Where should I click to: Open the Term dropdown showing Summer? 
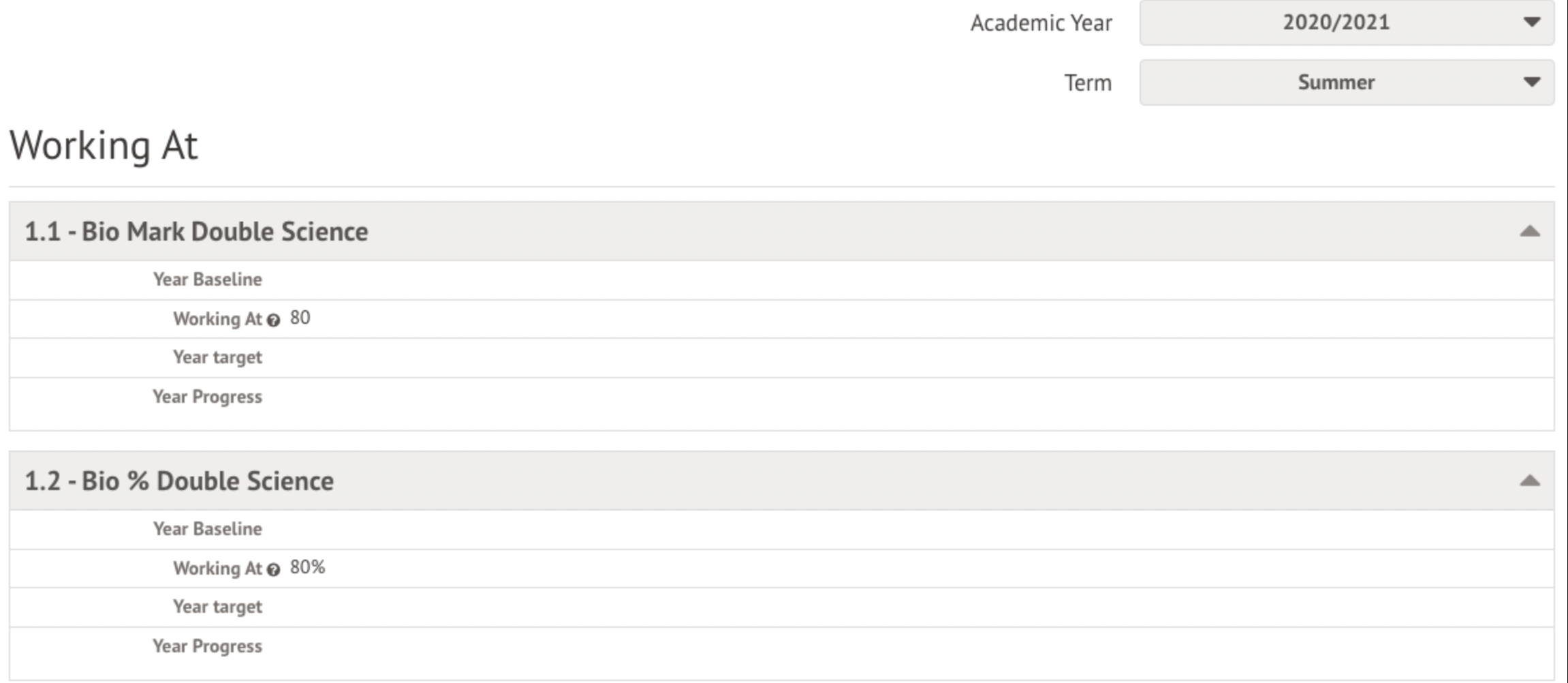point(1346,82)
